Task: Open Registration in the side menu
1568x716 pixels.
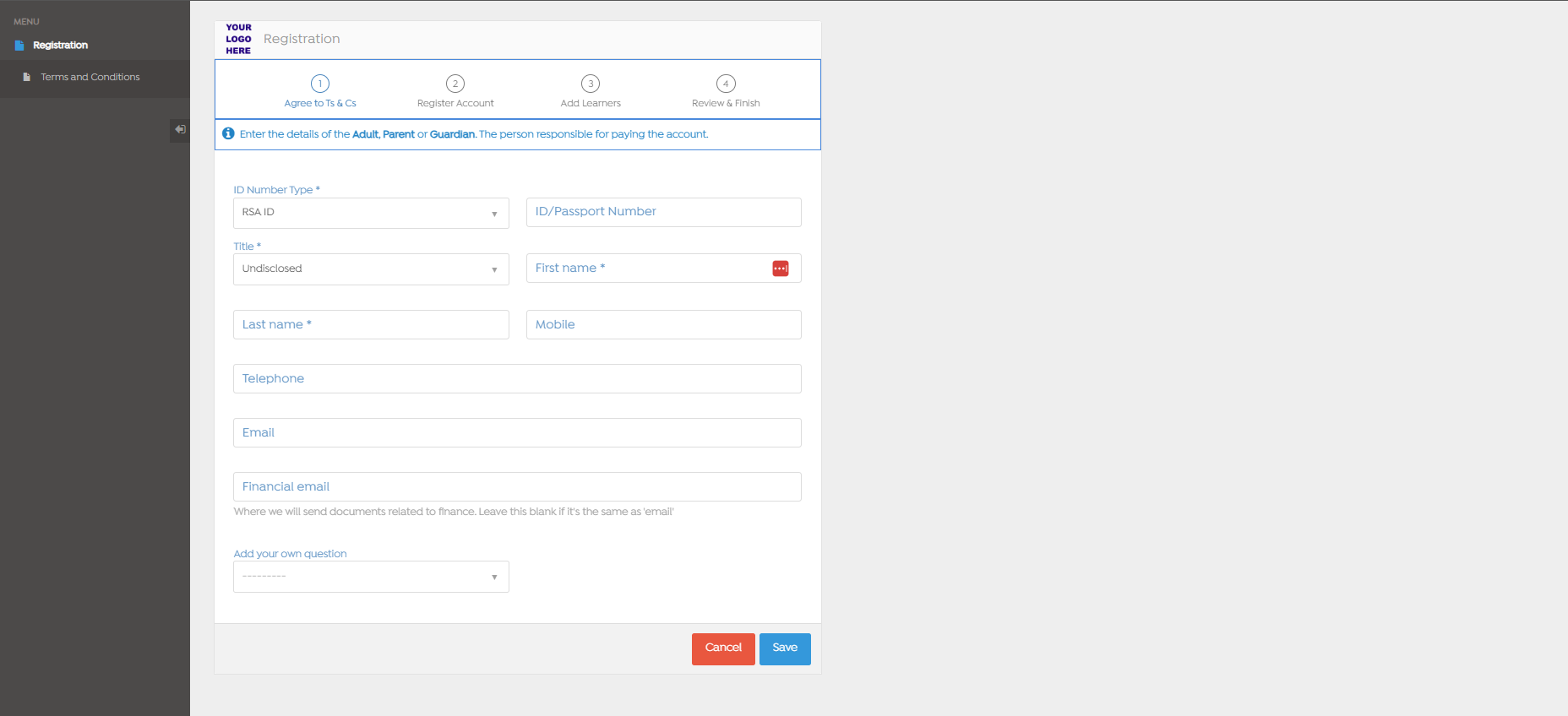Action: click(60, 46)
